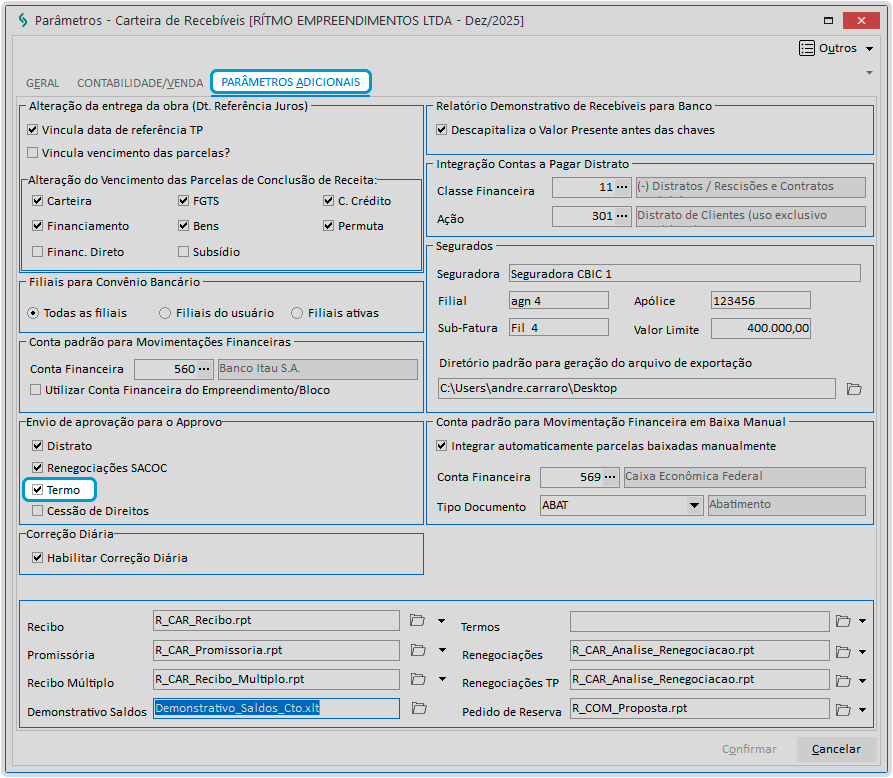Open lookup for Conta Financeira 569
The width and height of the screenshot is (893, 778).
point(610,477)
